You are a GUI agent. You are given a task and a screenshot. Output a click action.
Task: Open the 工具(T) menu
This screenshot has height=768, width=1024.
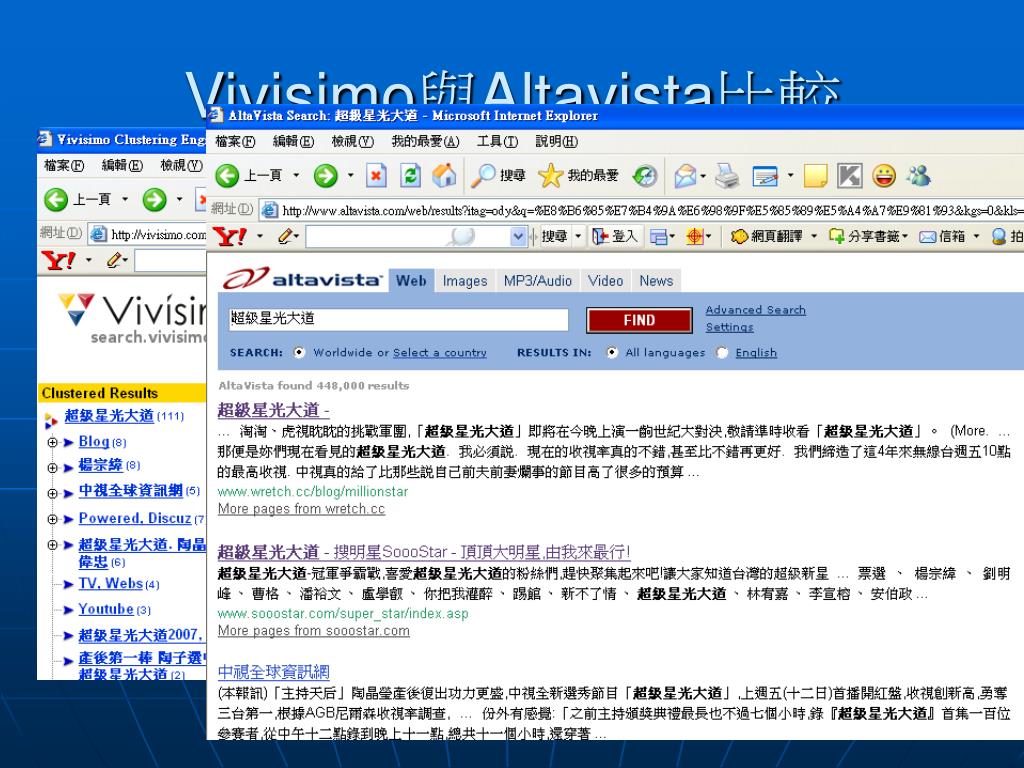497,142
